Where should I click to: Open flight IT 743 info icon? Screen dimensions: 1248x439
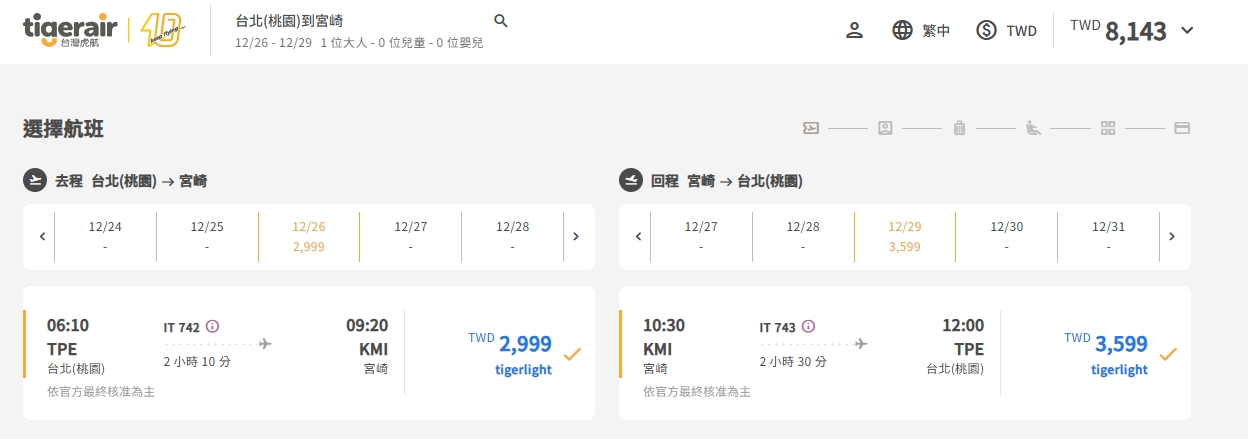click(x=808, y=327)
